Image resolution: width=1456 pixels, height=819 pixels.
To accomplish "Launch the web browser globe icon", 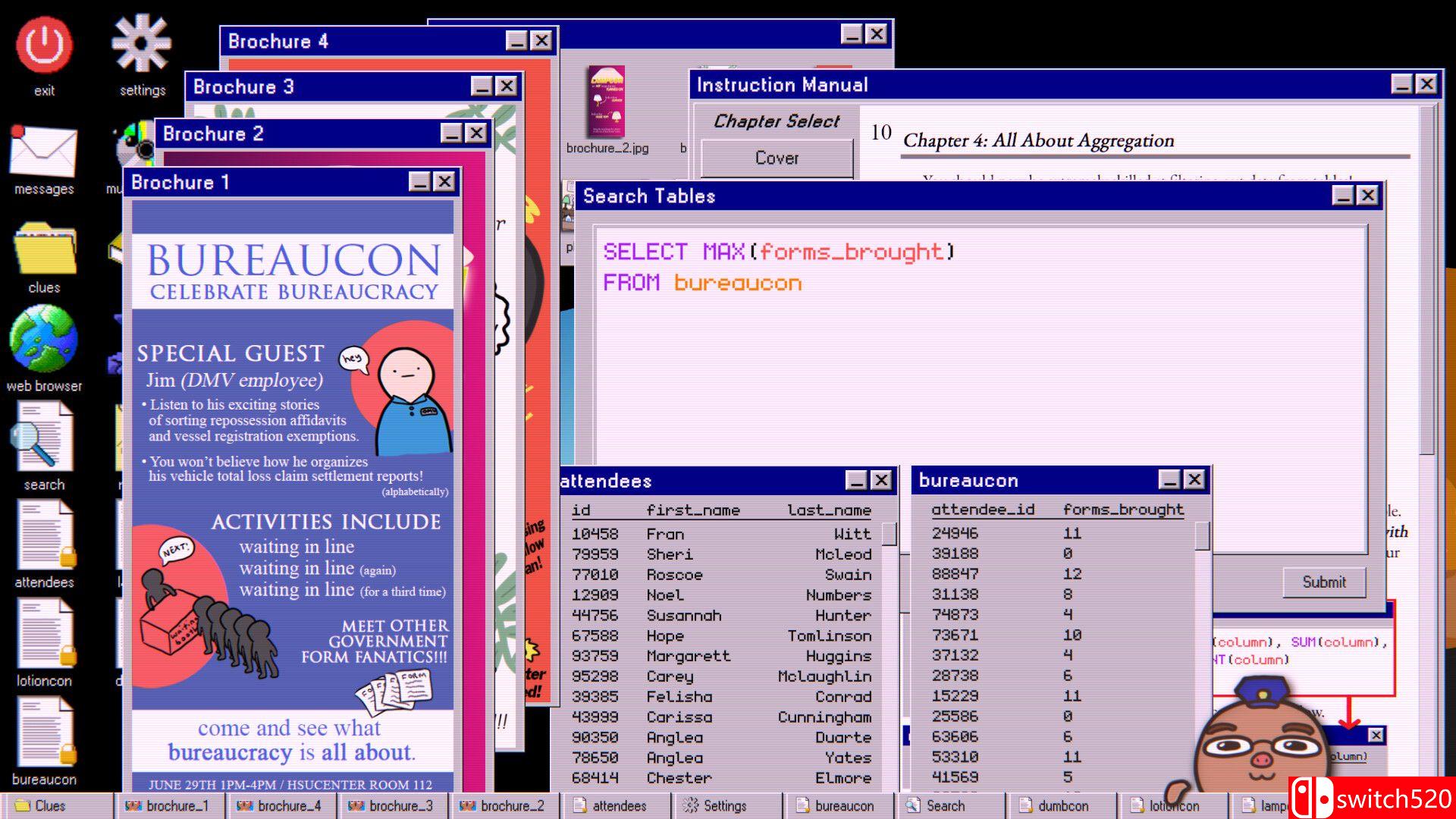I will [x=43, y=338].
